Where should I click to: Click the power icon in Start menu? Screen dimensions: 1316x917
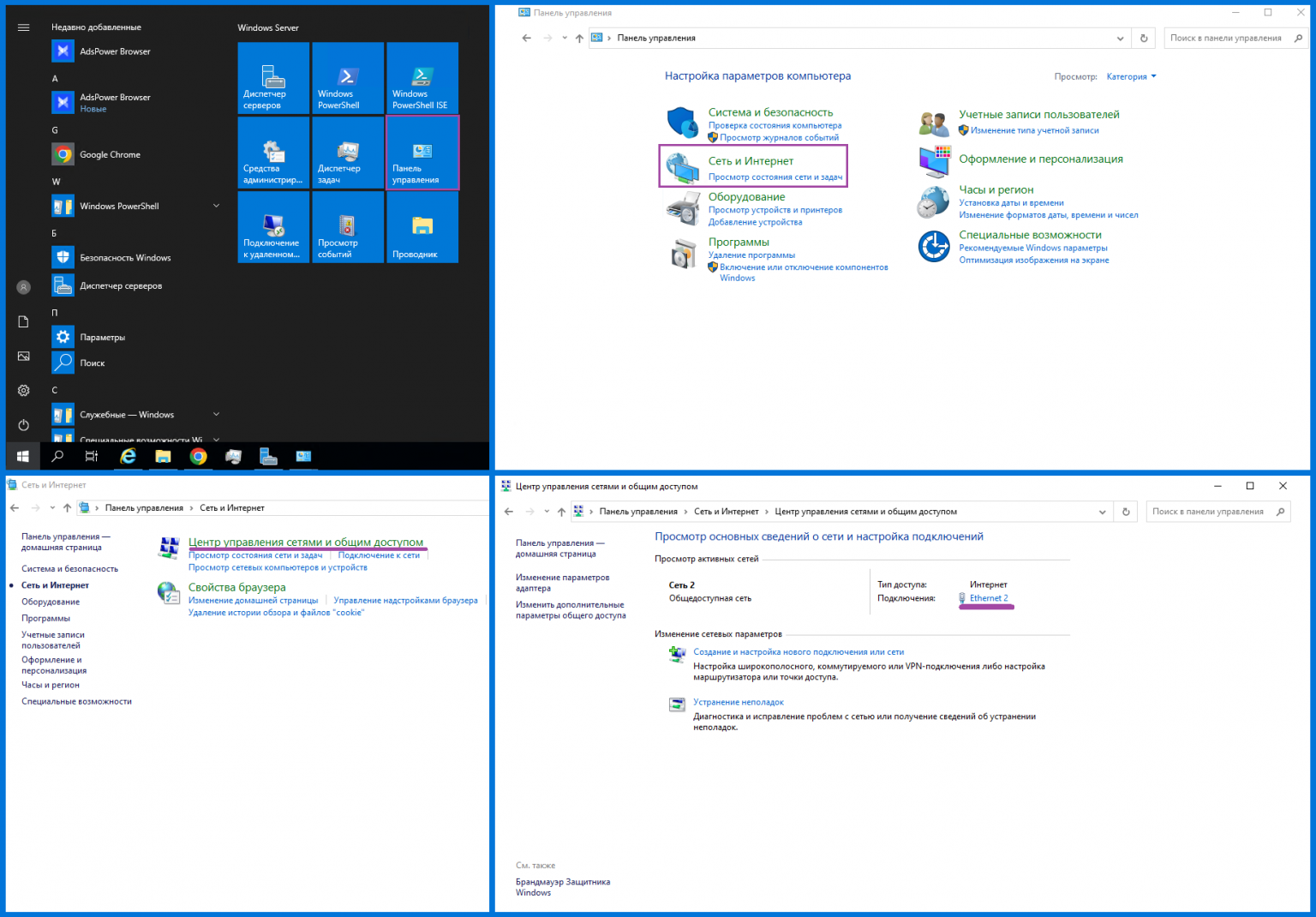pos(24,425)
